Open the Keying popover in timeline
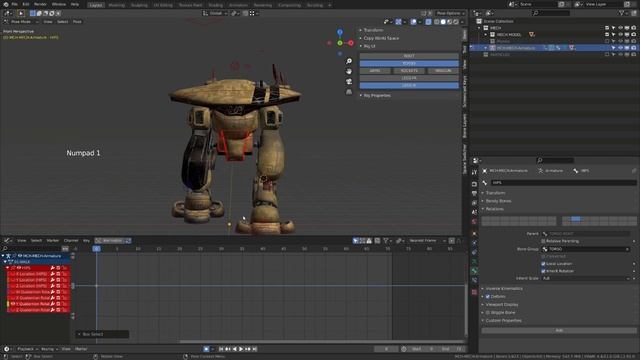This screenshot has height=360, width=640. tap(49, 349)
